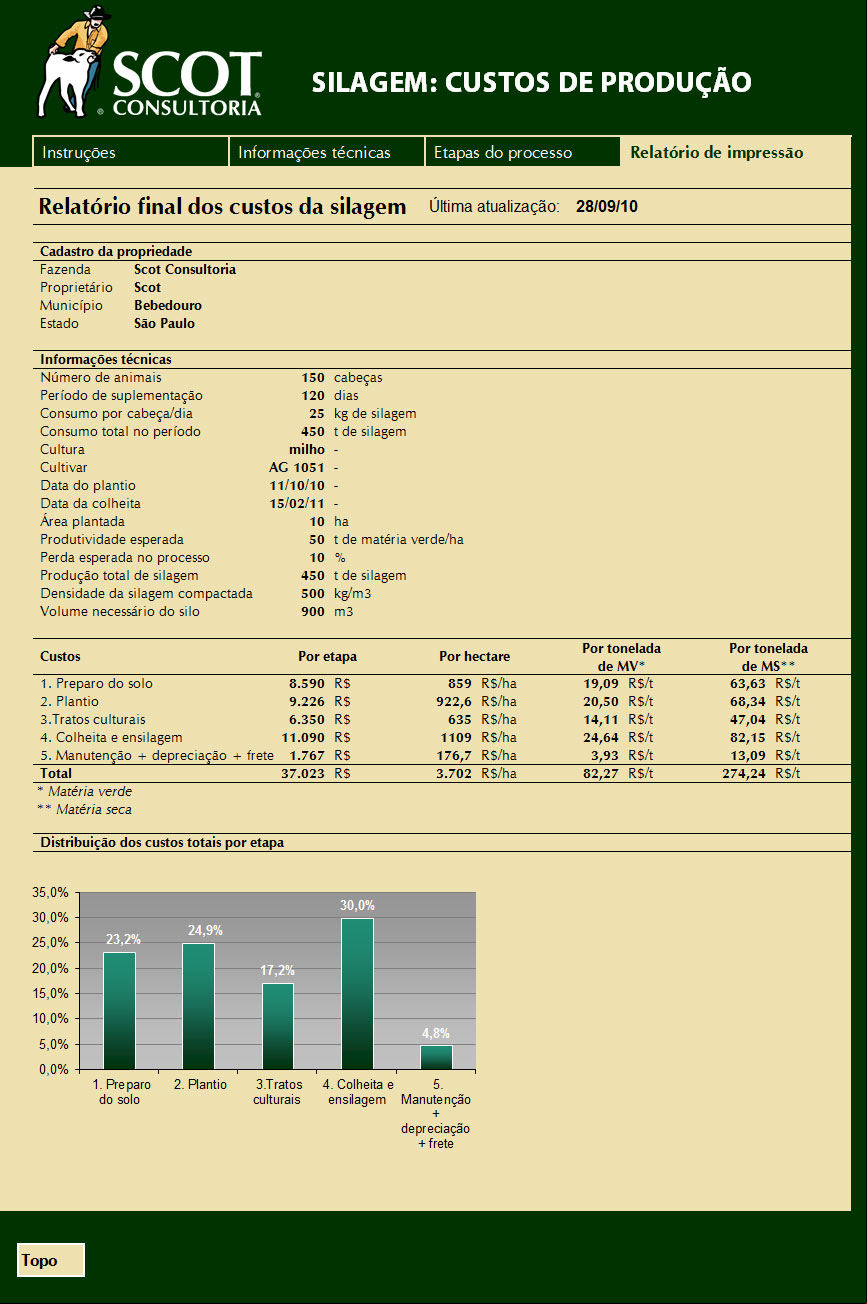Select the Volume necessário do silo value
The width and height of the screenshot is (867, 1304).
313,612
